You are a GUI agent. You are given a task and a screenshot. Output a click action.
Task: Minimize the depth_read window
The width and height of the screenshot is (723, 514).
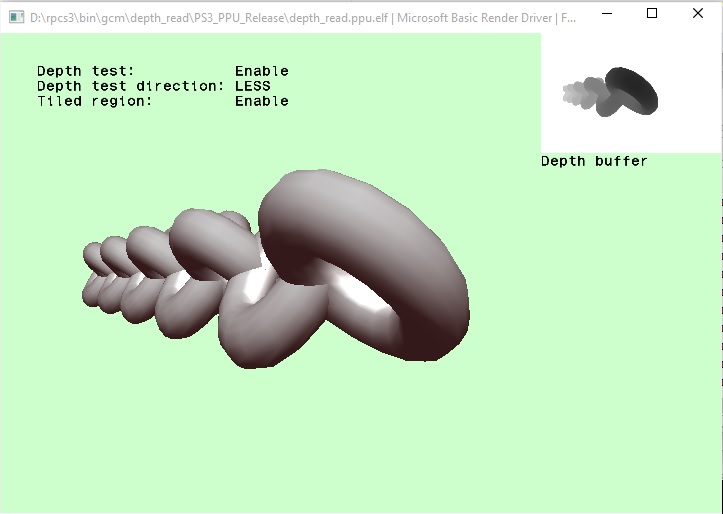click(607, 13)
